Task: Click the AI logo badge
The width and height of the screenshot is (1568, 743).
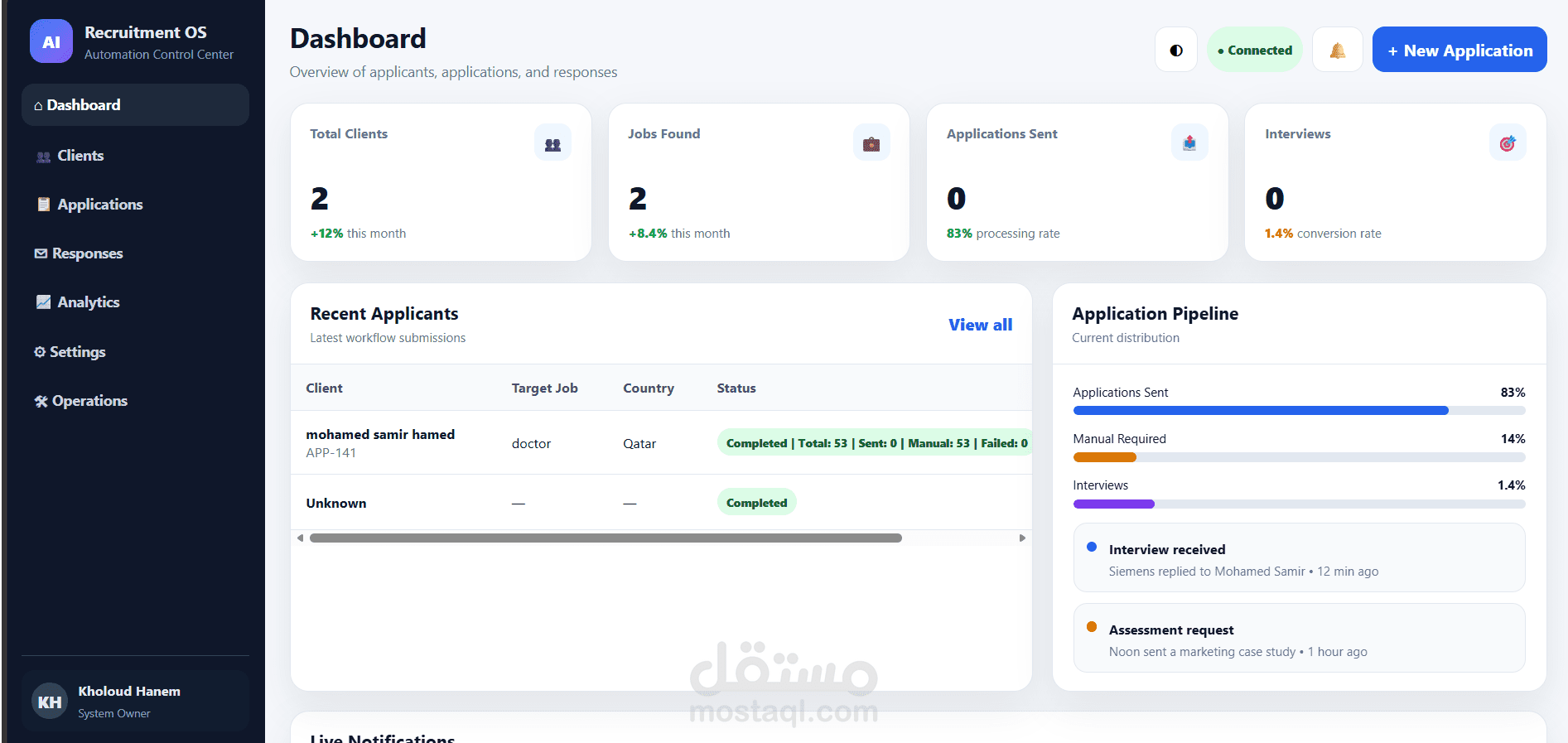Action: [51, 41]
